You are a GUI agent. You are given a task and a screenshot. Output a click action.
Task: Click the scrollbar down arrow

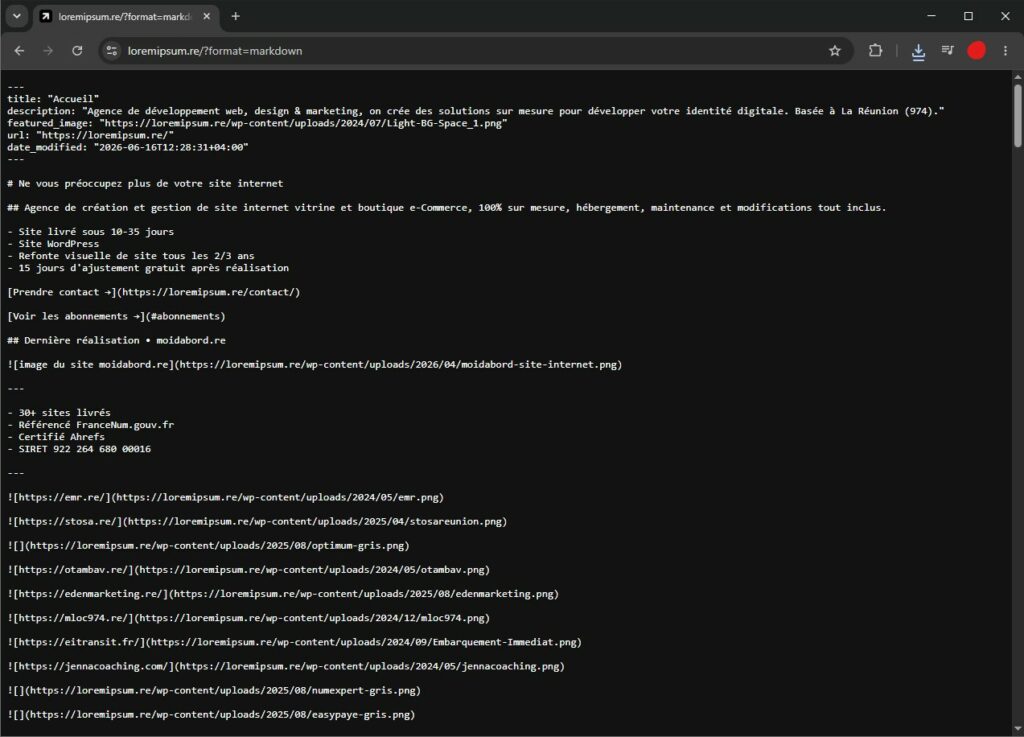pyautogui.click(x=1017, y=729)
